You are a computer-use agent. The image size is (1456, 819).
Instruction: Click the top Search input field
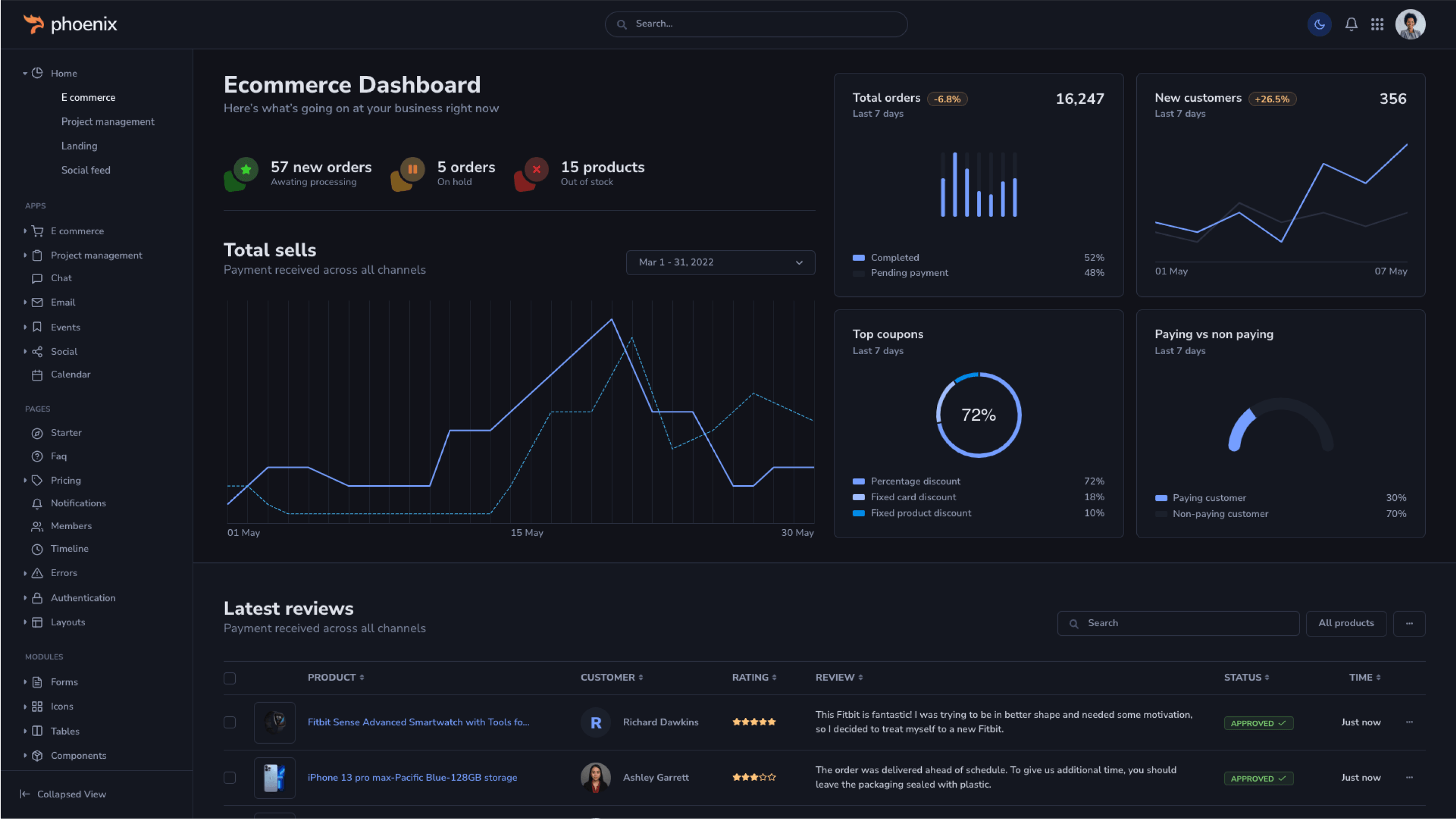(757, 24)
